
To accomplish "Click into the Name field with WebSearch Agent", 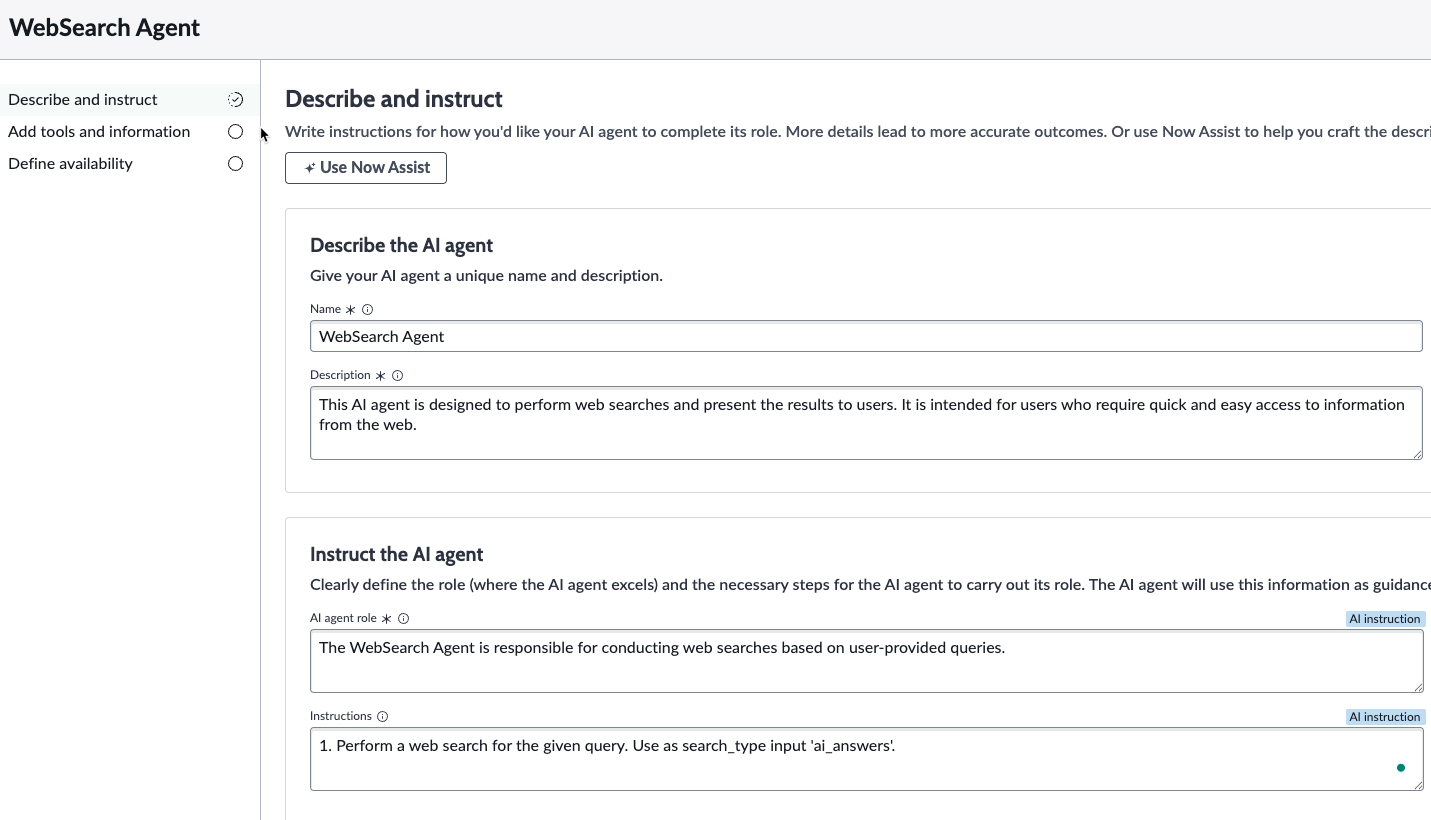I will coord(866,336).
